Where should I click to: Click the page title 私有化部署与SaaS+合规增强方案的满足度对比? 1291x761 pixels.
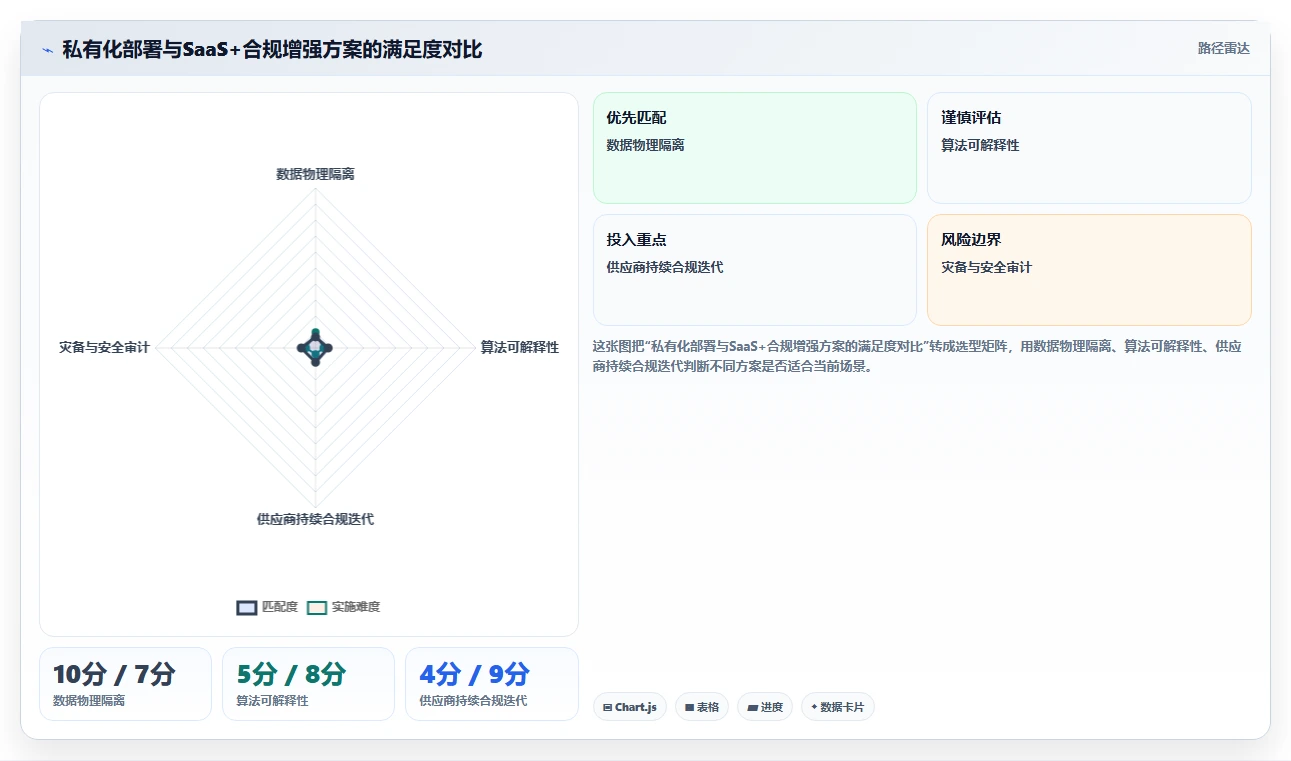pos(272,49)
